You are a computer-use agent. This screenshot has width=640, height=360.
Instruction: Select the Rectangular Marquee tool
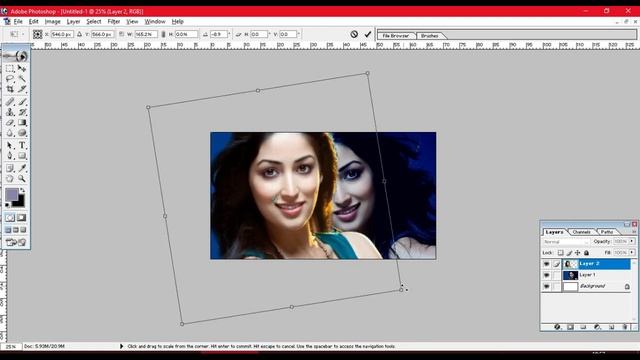[10, 68]
